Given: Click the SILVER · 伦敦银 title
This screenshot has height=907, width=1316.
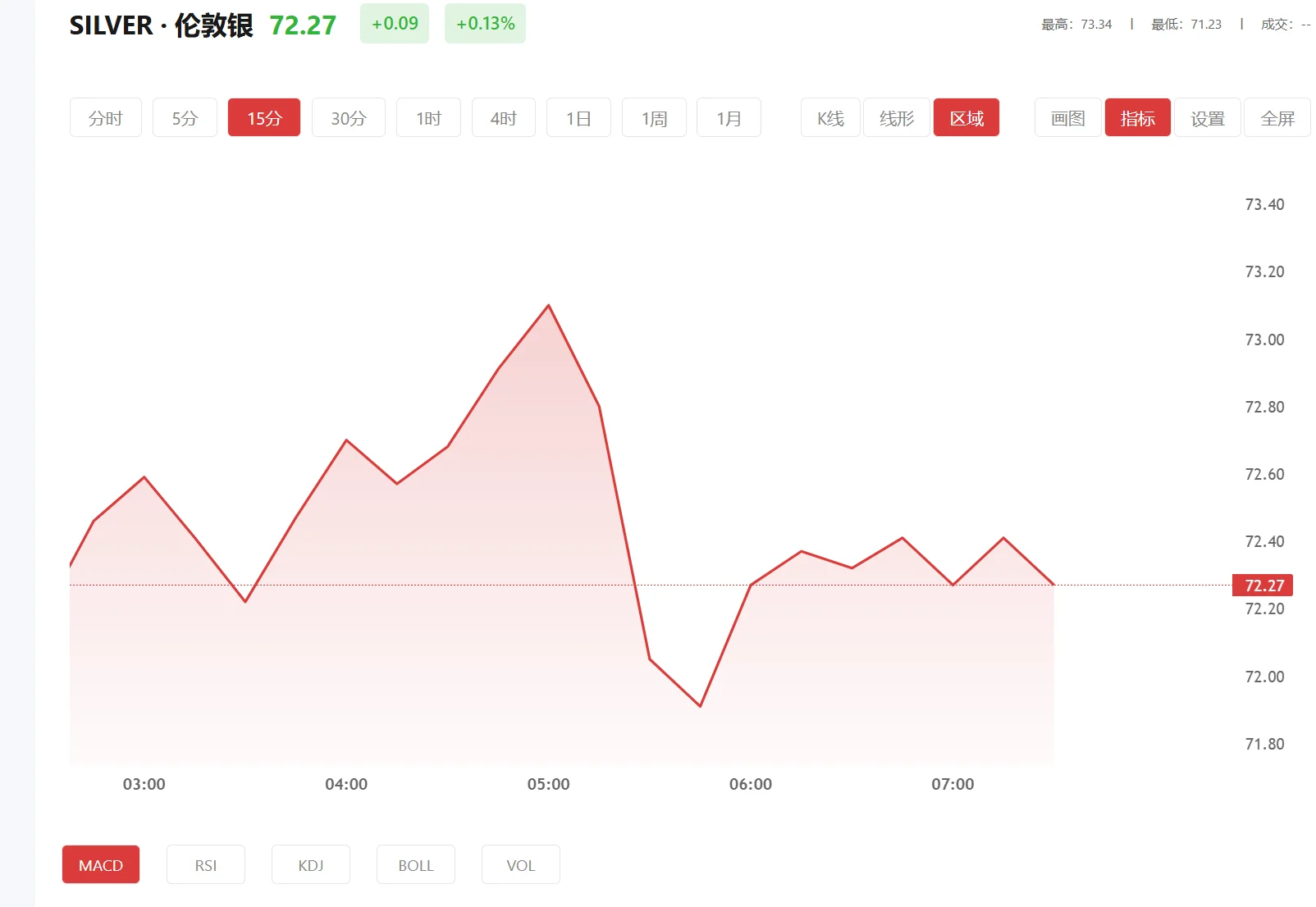Looking at the screenshot, I should (161, 25).
